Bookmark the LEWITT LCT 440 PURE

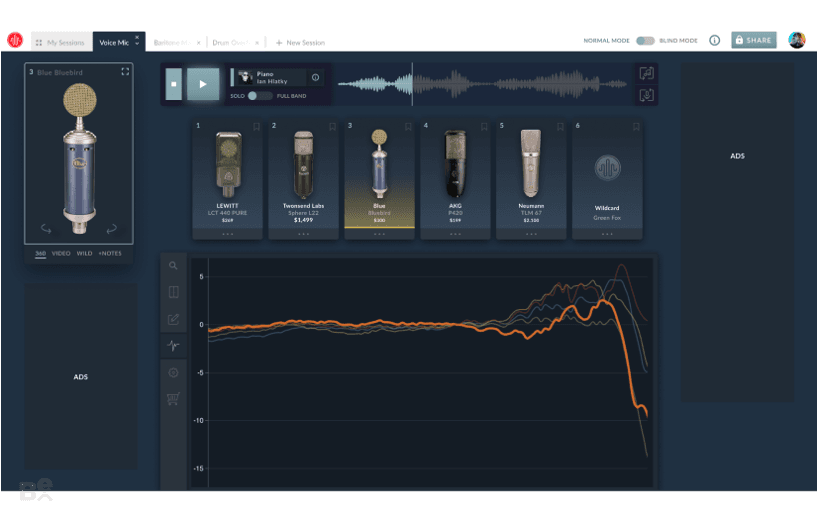pyautogui.click(x=256, y=127)
